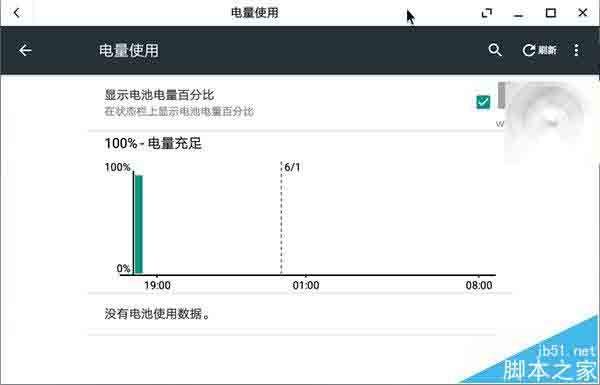Screen dimensions: 600x385
Task: Uncheck the 显示电池电量百分比 checkbox
Action: tap(483, 102)
